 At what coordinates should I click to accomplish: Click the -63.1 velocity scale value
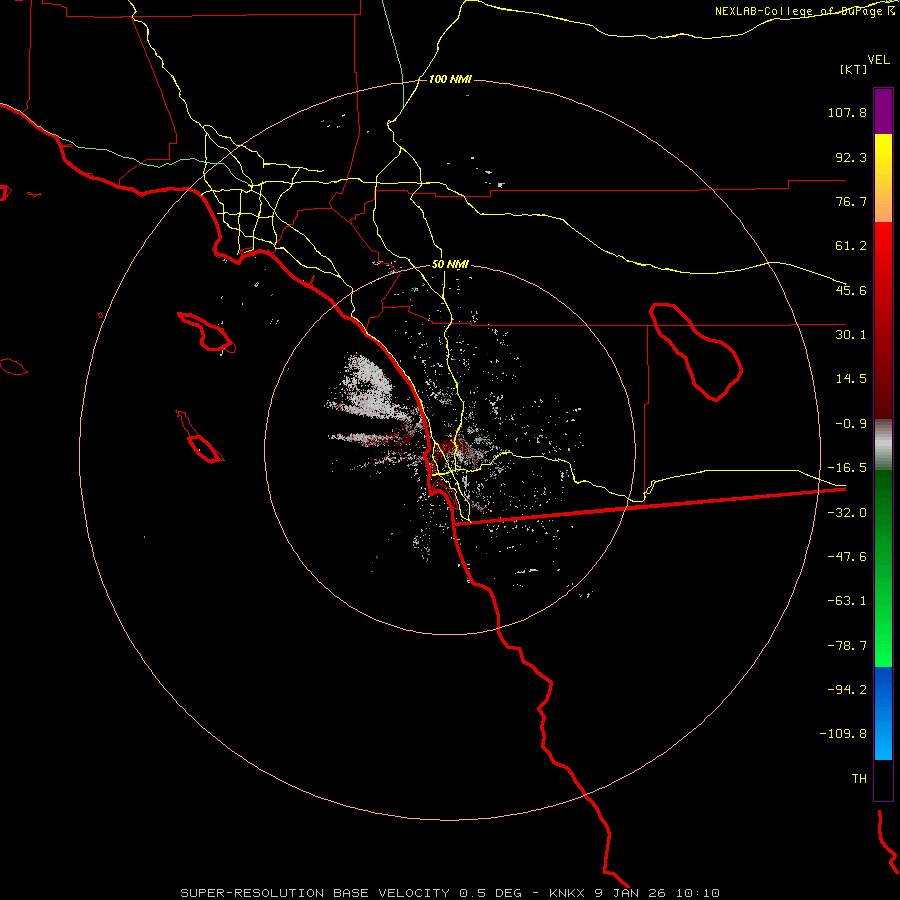847,601
